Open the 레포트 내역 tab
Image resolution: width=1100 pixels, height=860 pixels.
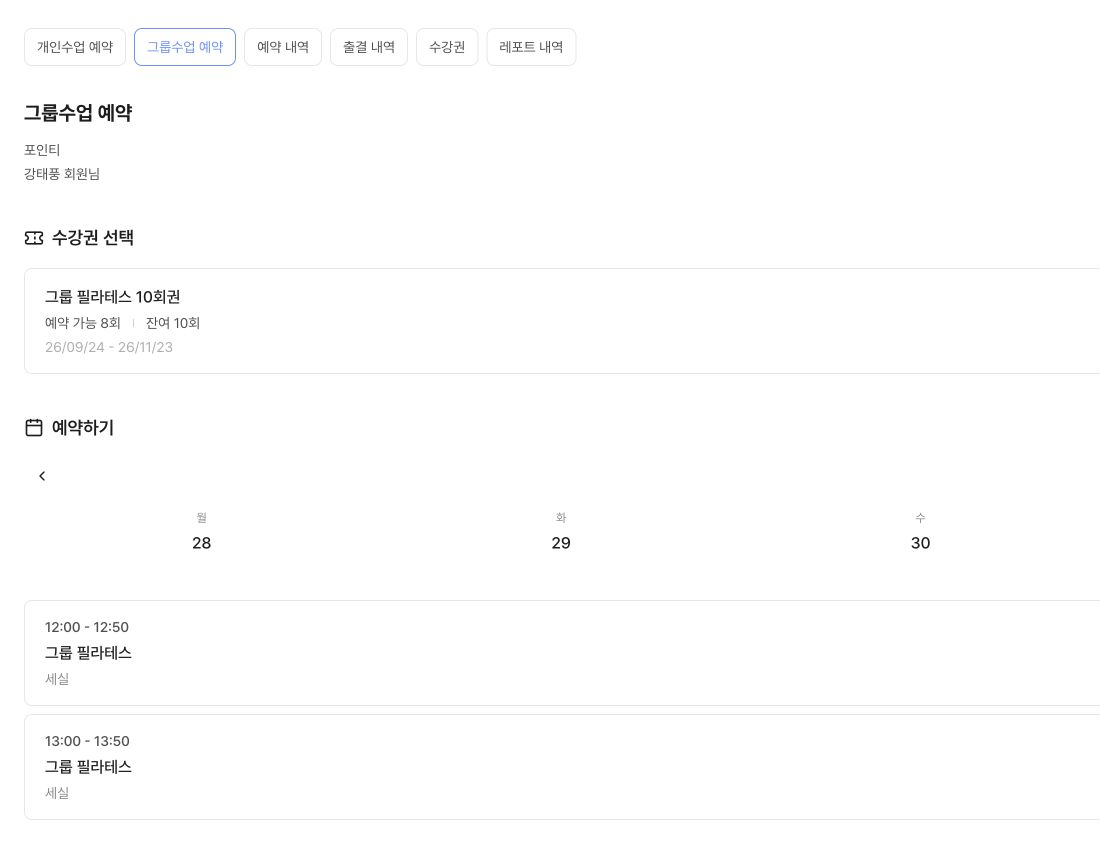click(x=531, y=47)
